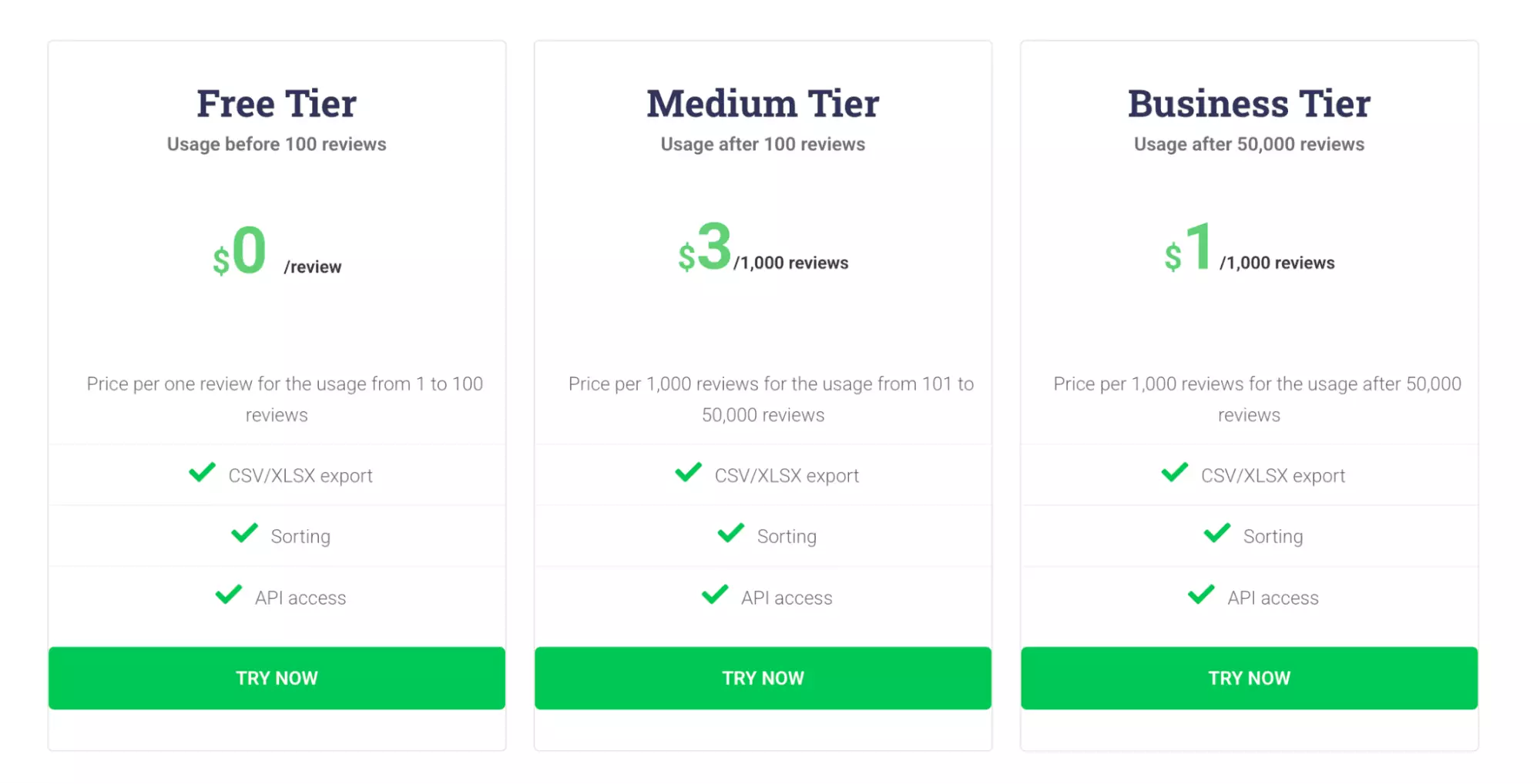Click the Free Tier heading
Image resolution: width=1540 pixels, height=784 pixels.
coord(277,102)
